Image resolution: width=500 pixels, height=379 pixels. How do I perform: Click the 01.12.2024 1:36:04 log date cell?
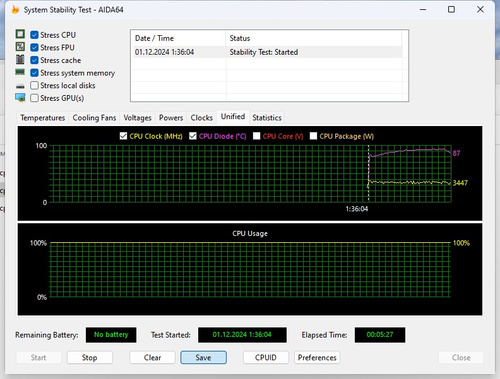pyautogui.click(x=164, y=52)
